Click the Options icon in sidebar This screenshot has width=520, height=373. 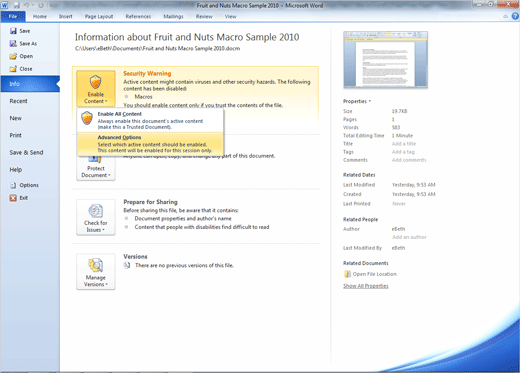(x=13, y=185)
